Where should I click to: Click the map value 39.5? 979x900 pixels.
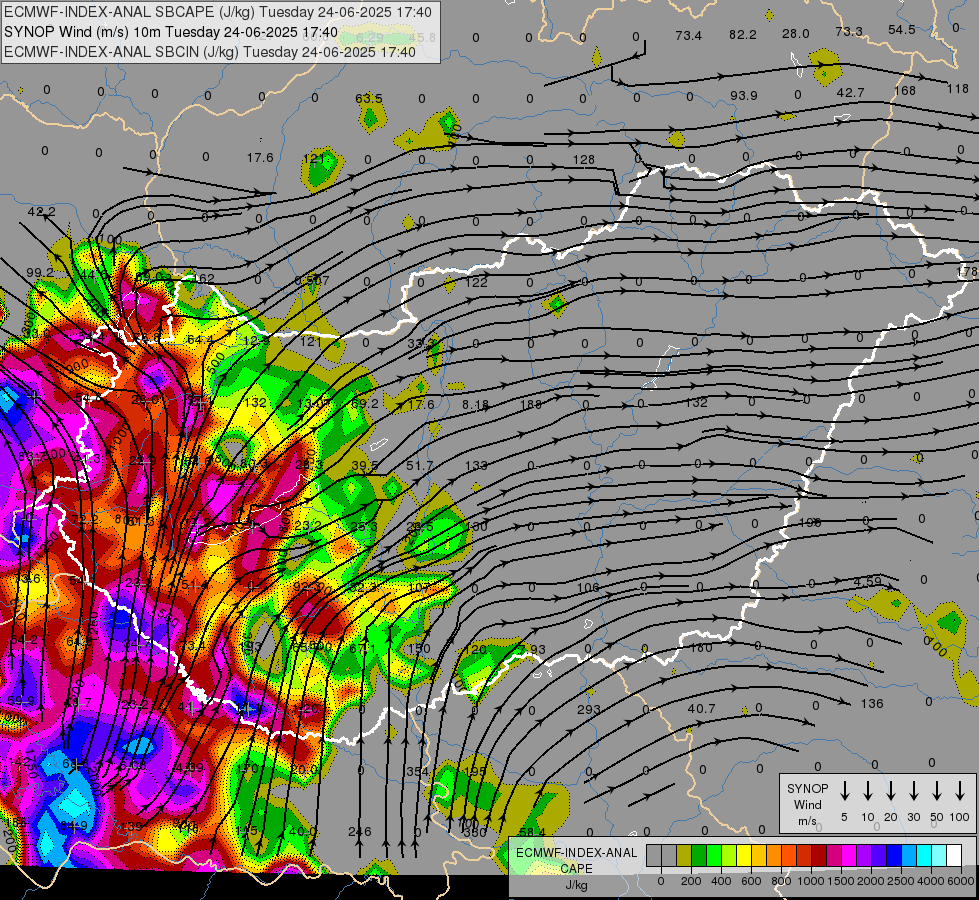365,466
